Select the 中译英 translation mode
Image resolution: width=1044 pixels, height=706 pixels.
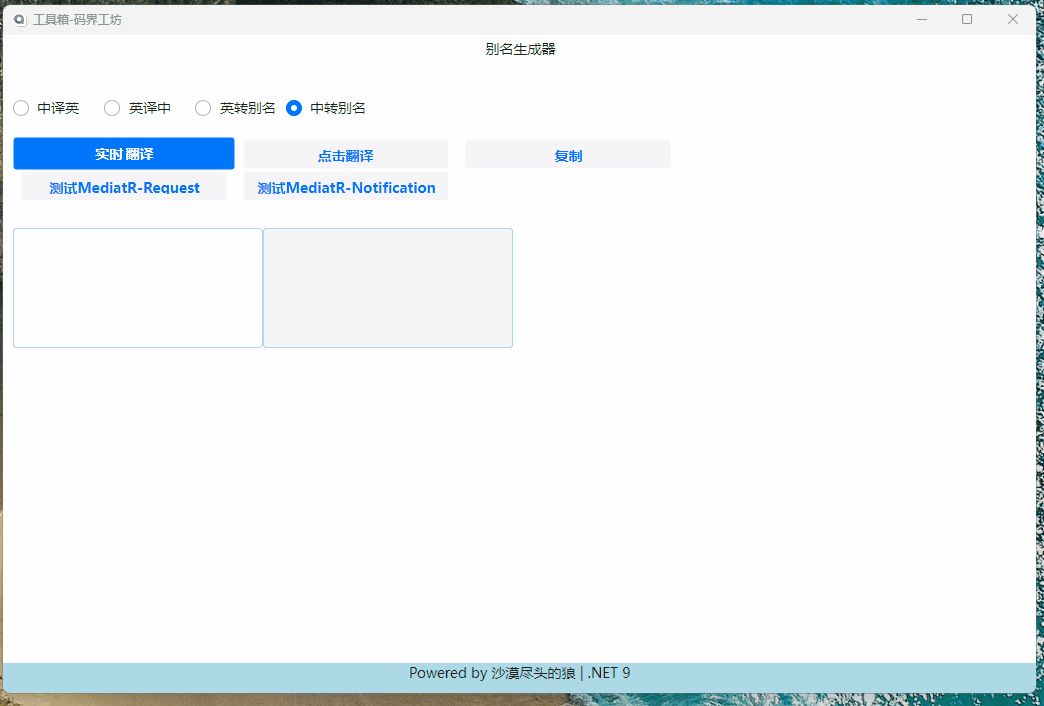coord(21,108)
